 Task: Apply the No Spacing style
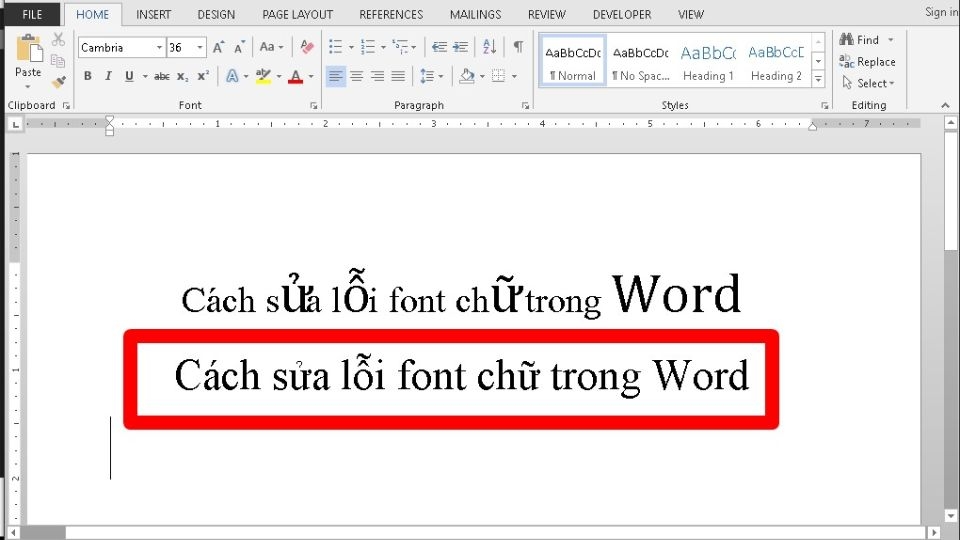(x=640, y=60)
